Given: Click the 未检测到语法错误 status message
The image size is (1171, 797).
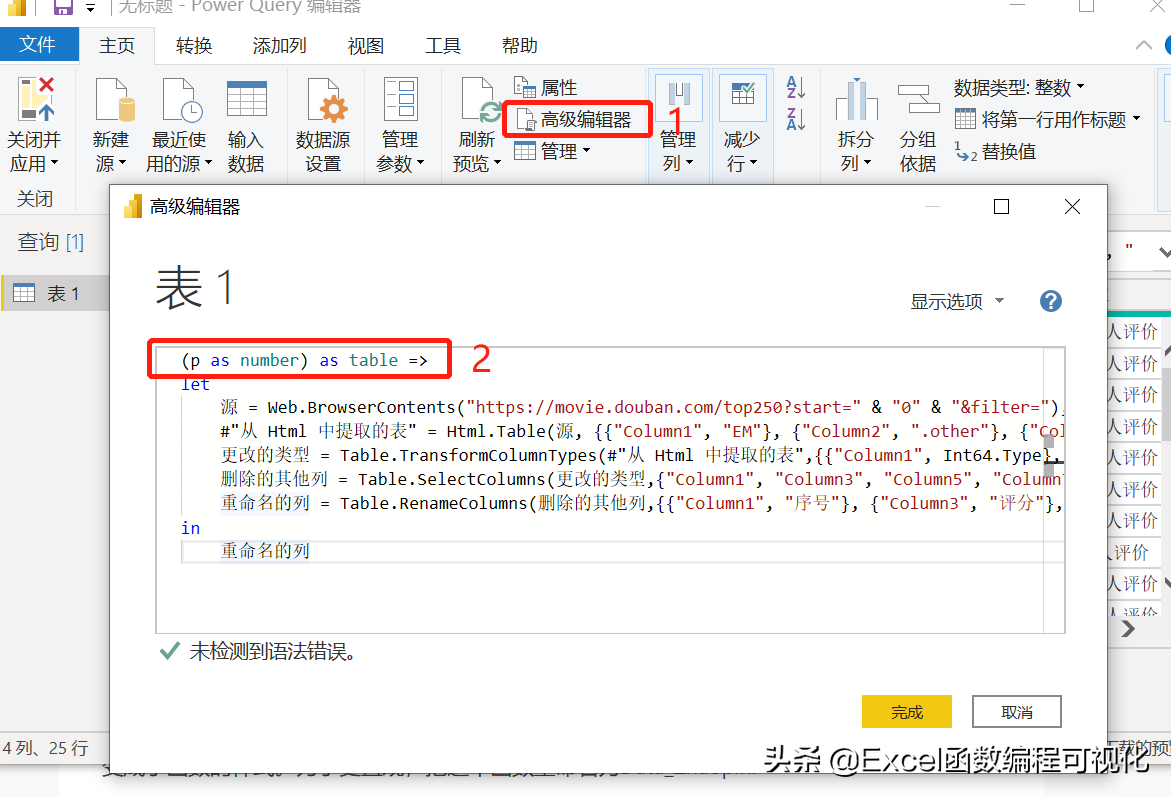Looking at the screenshot, I should pos(272,651).
